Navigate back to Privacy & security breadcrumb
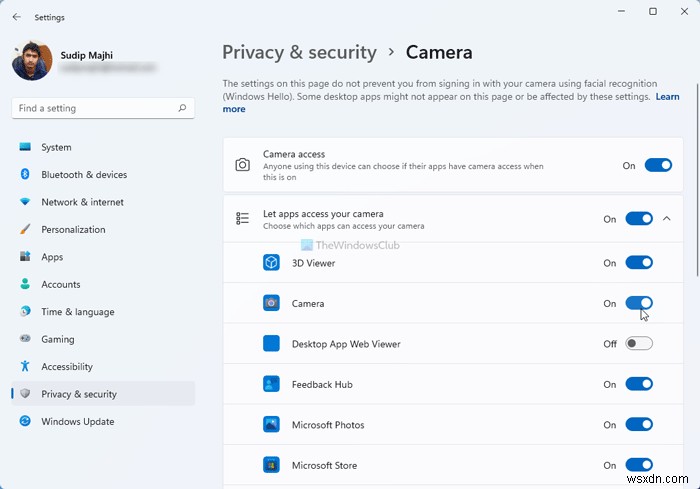Viewport: 700px width, 489px height. (x=299, y=52)
